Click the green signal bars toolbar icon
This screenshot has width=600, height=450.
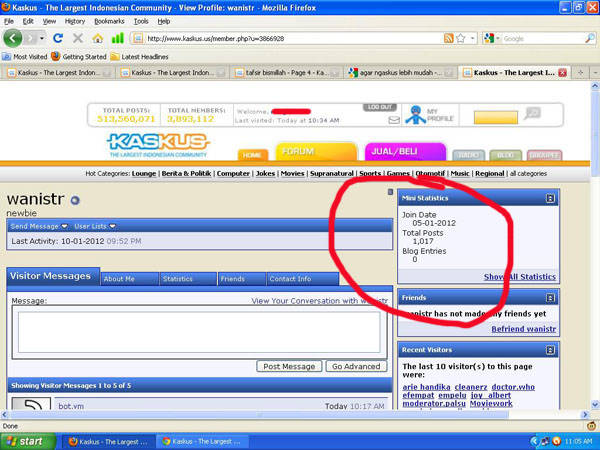[117, 38]
